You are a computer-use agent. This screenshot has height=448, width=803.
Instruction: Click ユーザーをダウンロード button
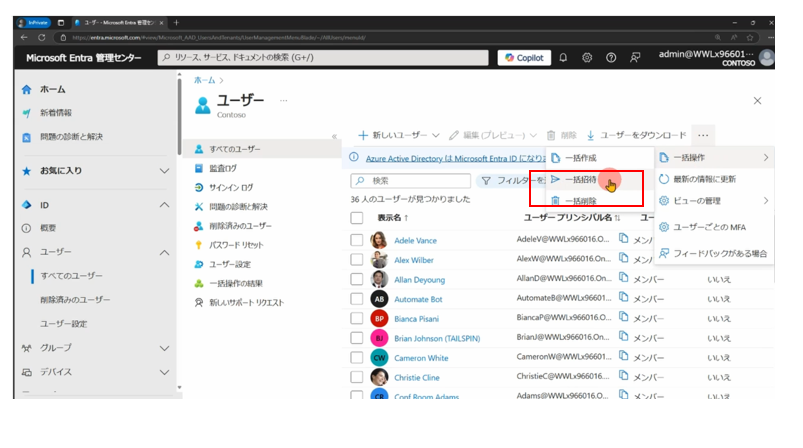coord(636,135)
